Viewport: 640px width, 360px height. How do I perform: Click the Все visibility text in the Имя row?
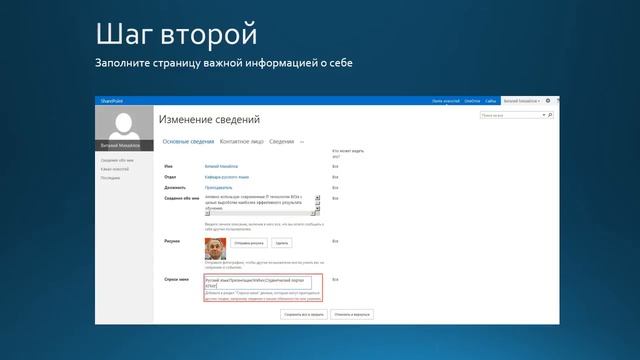[x=335, y=167]
